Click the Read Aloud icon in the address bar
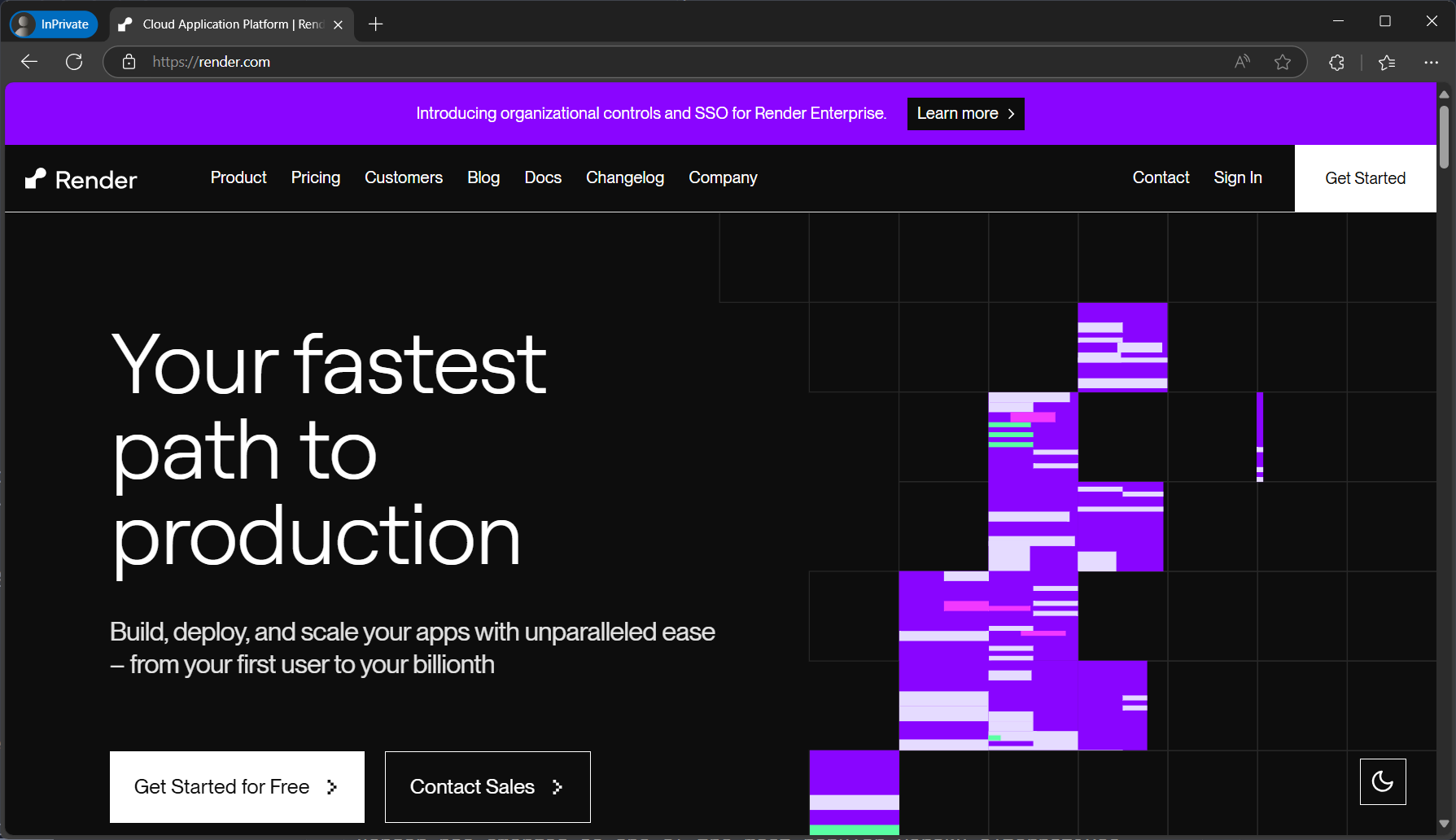Screen dimensions: 1456x840 coord(1242,62)
